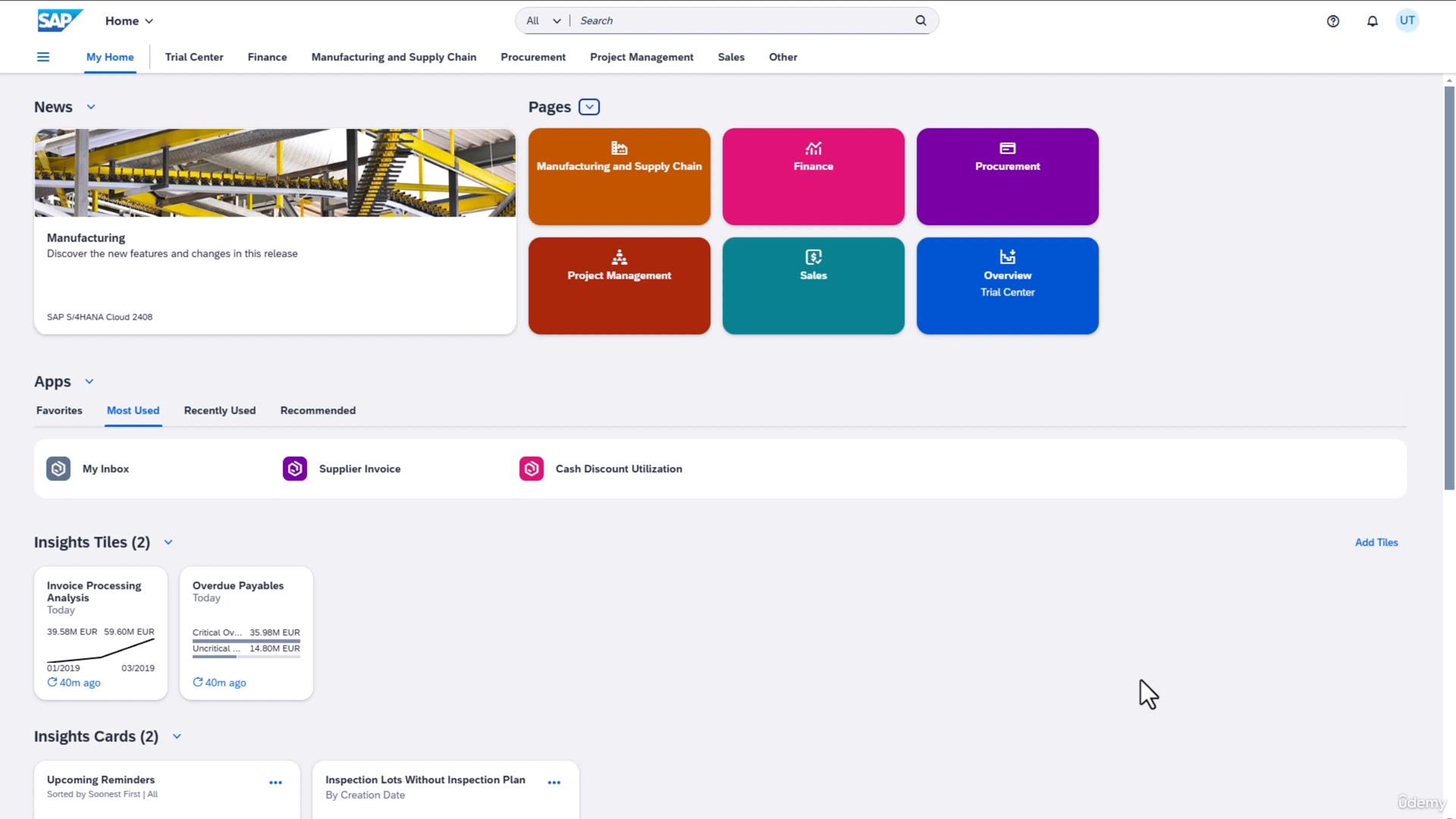The height and width of the screenshot is (819, 1456).
Task: Open the Supplier Invoice app link
Action: (x=359, y=469)
